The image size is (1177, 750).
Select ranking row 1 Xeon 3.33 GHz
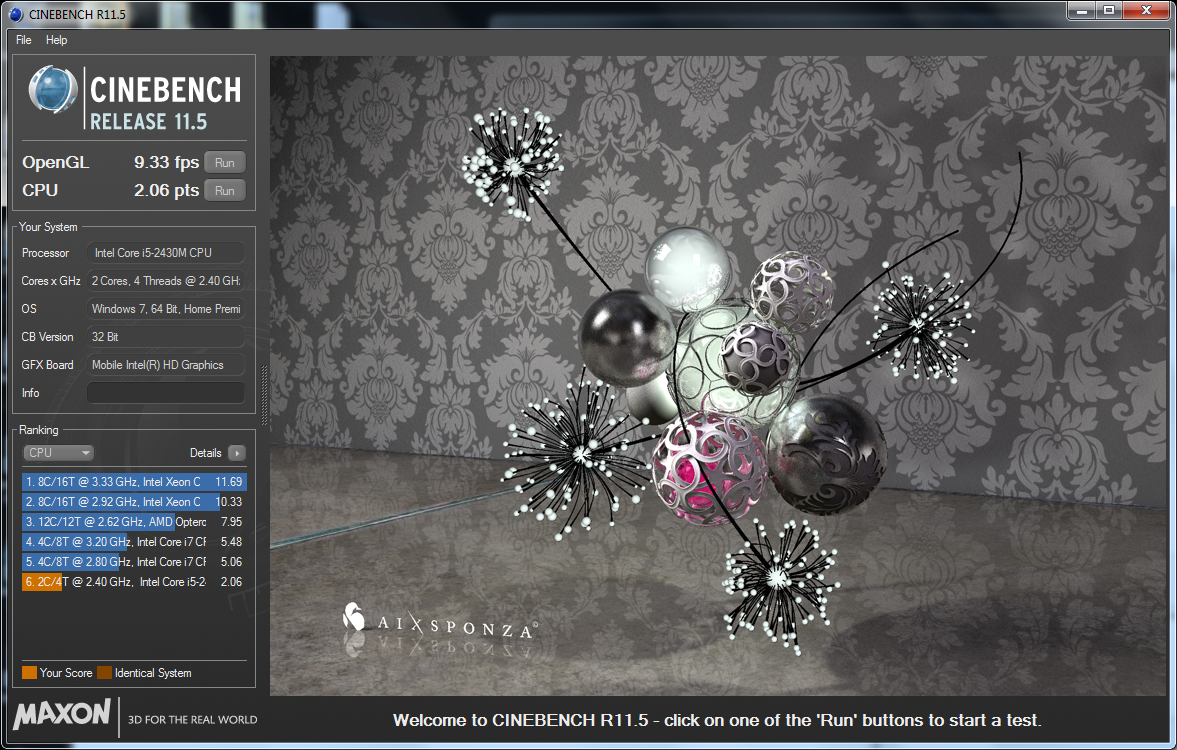(x=134, y=481)
